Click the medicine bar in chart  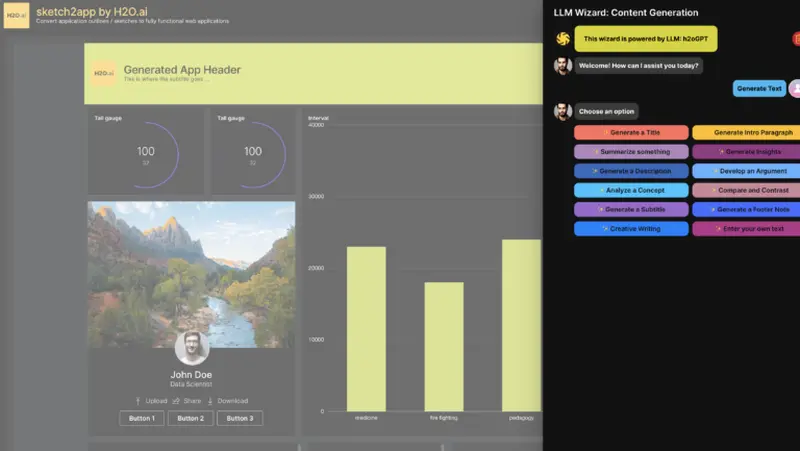366,329
